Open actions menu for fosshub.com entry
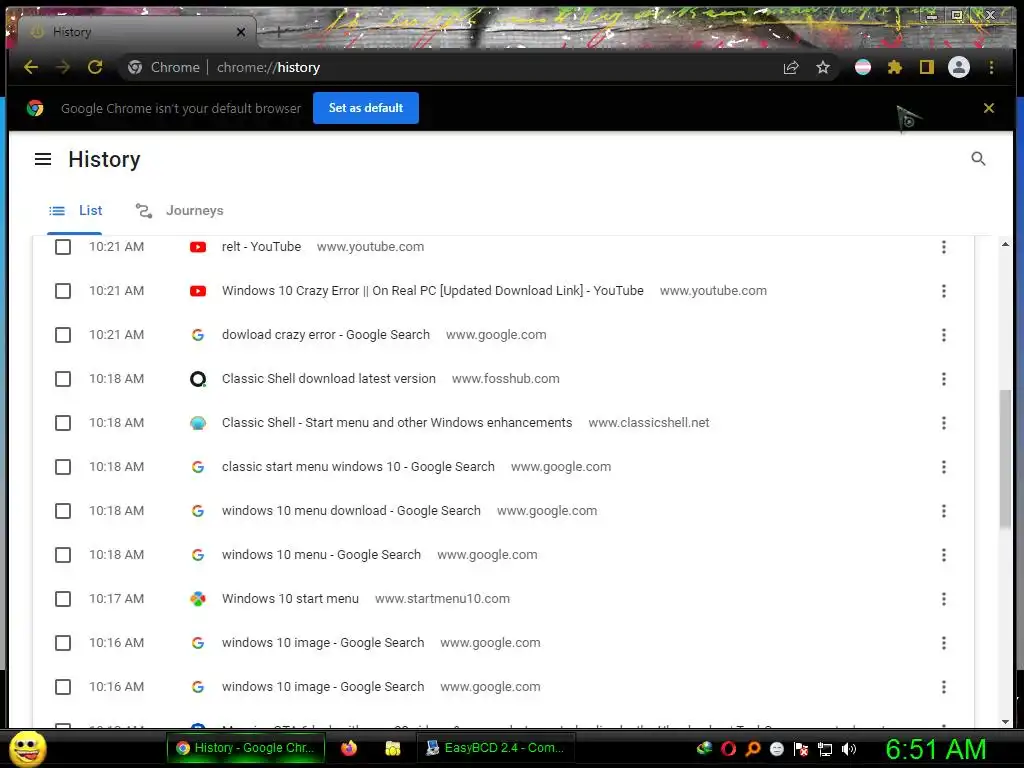This screenshot has width=1024, height=768. [x=944, y=379]
